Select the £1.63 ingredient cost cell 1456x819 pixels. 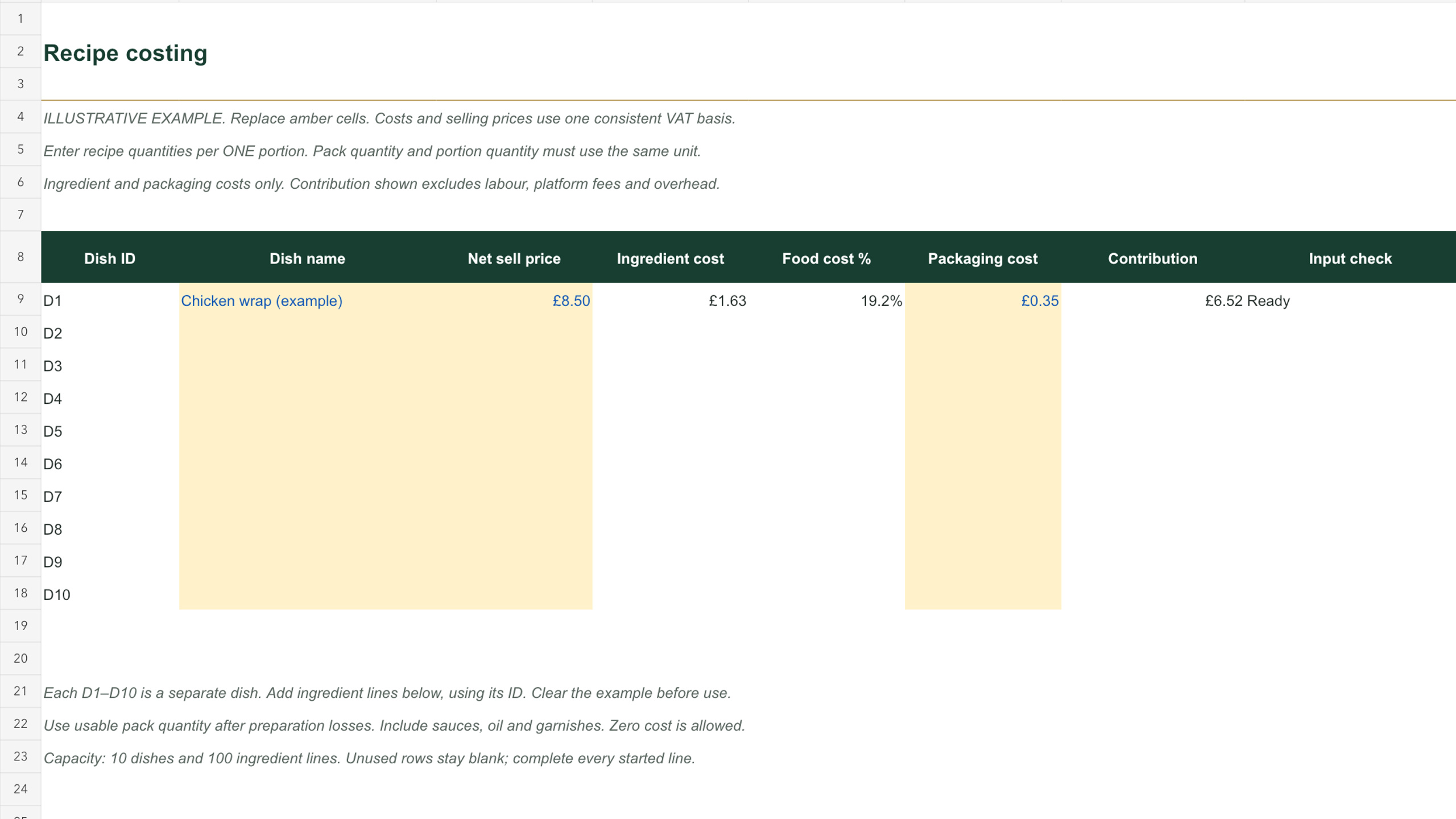point(670,300)
